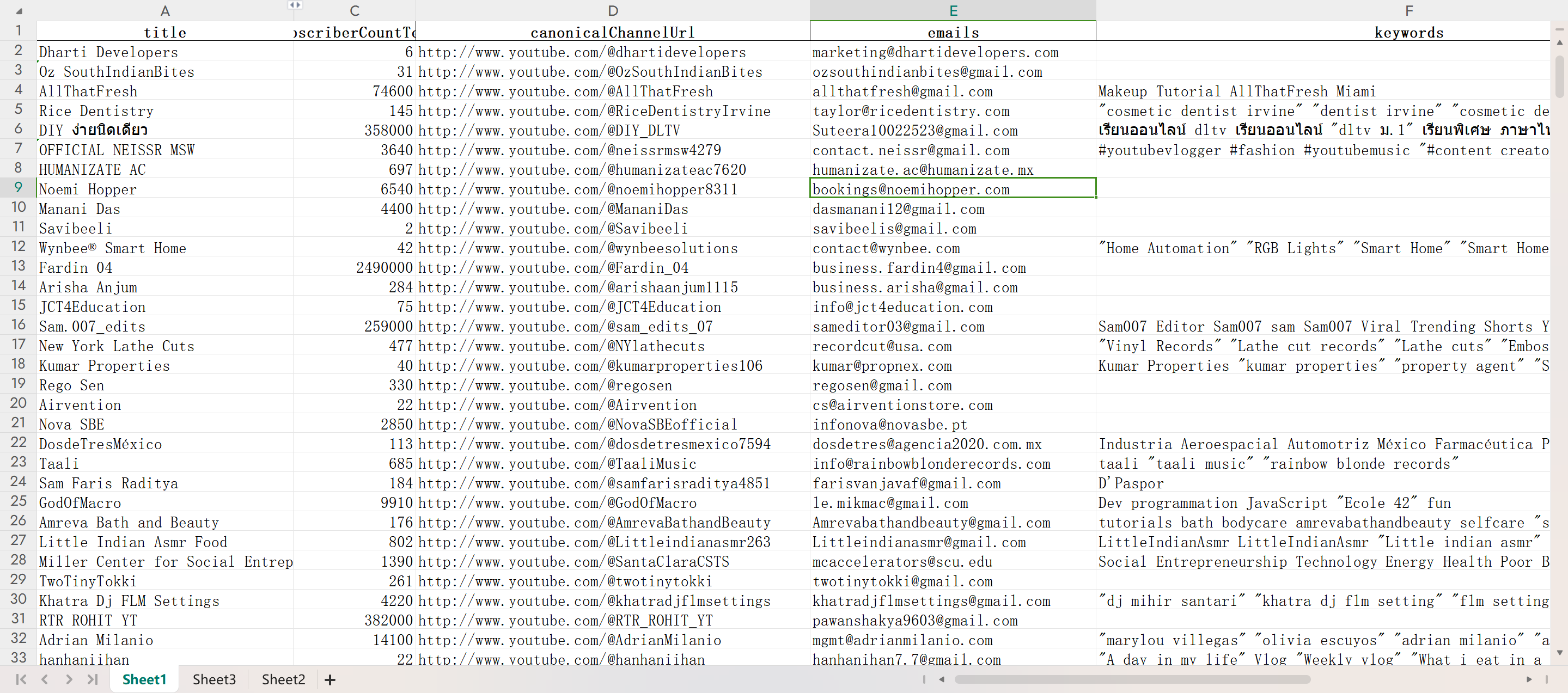Go to last sheet navigation arrow
The image size is (1568, 693).
pyautogui.click(x=93, y=679)
